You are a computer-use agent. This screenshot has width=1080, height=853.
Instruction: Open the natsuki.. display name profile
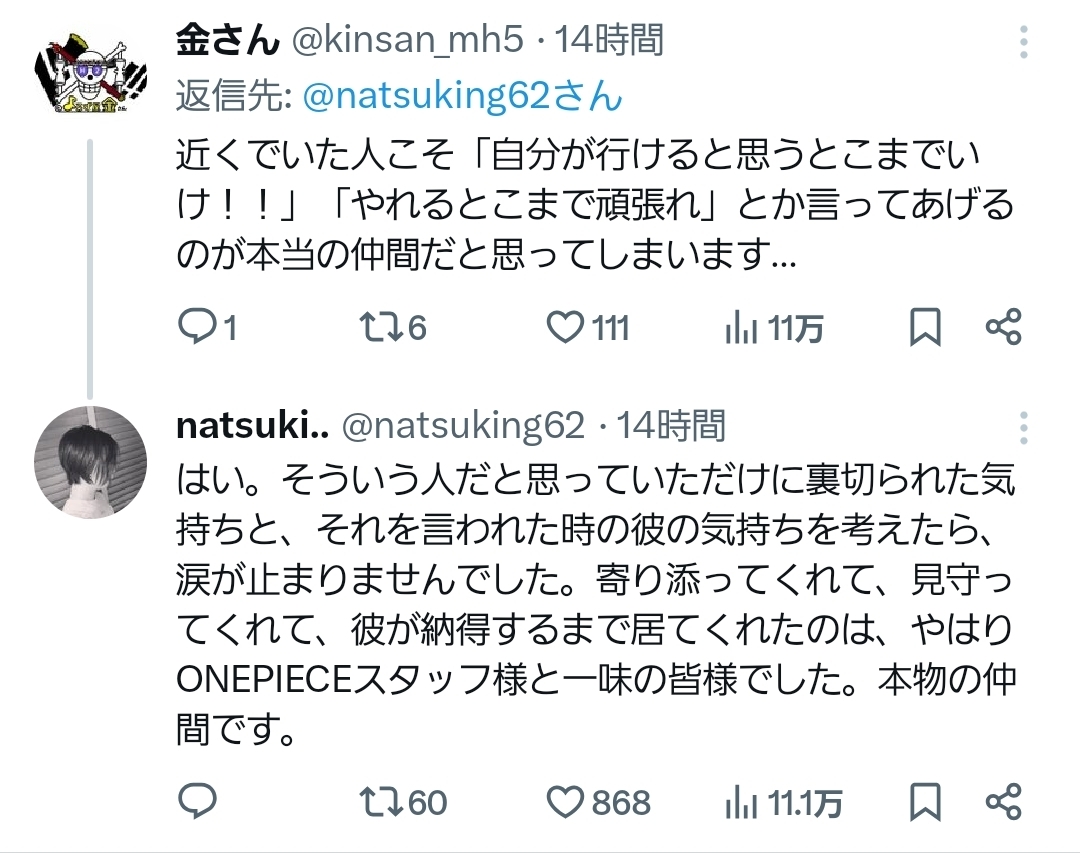coord(252,426)
